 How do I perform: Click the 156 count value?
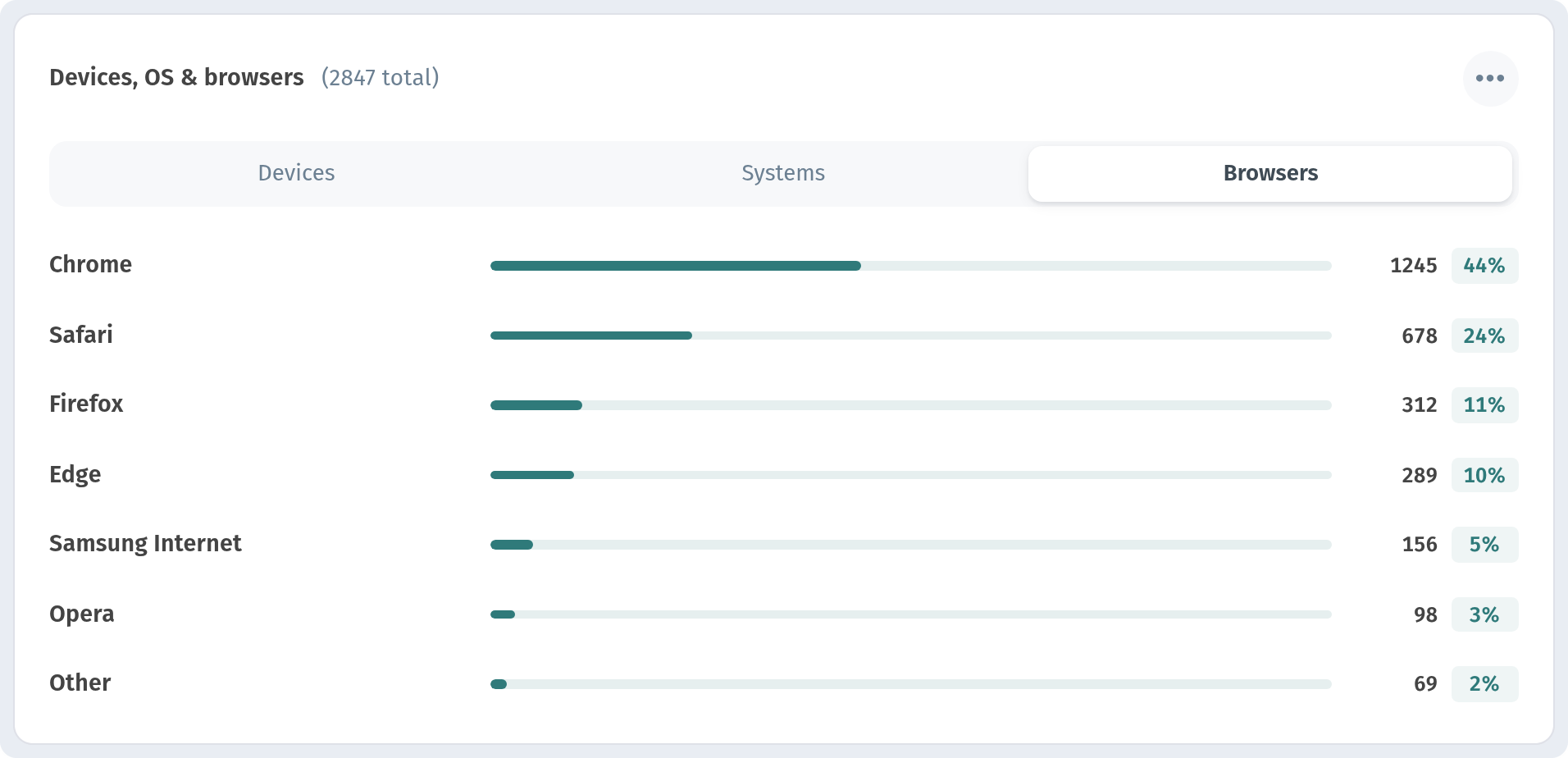1420,545
